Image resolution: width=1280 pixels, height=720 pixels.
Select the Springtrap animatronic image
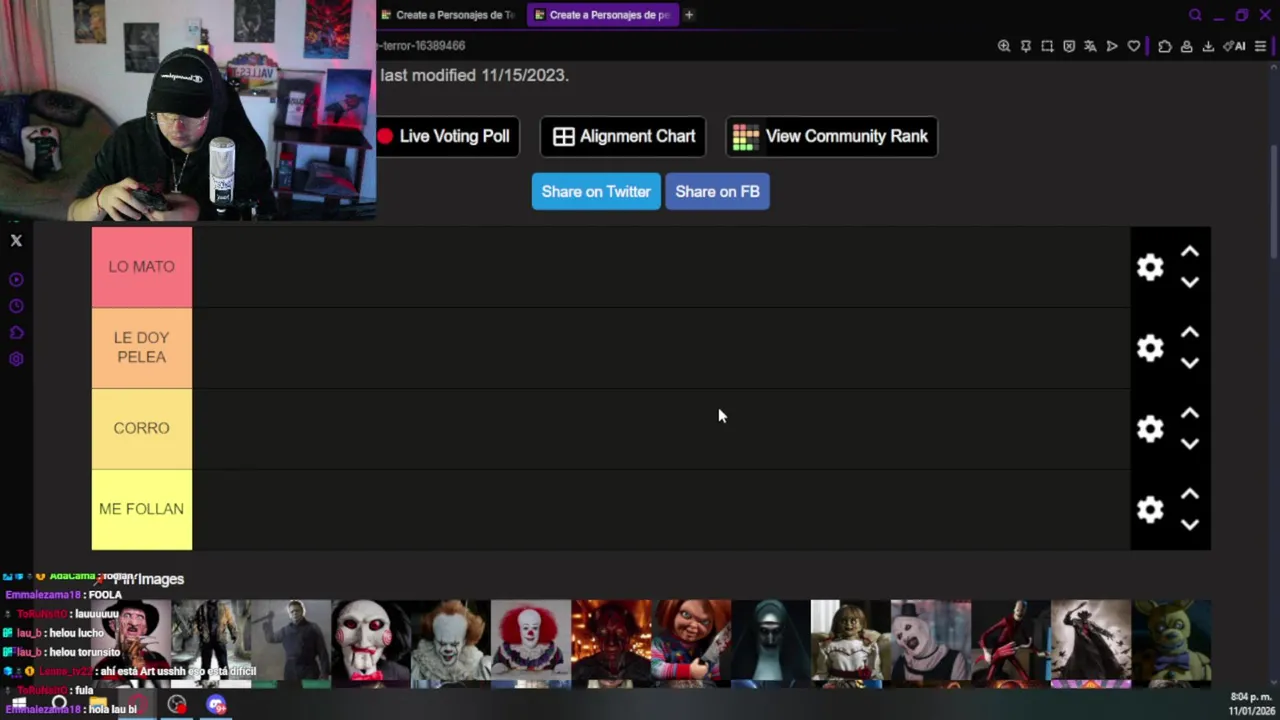tap(1171, 640)
